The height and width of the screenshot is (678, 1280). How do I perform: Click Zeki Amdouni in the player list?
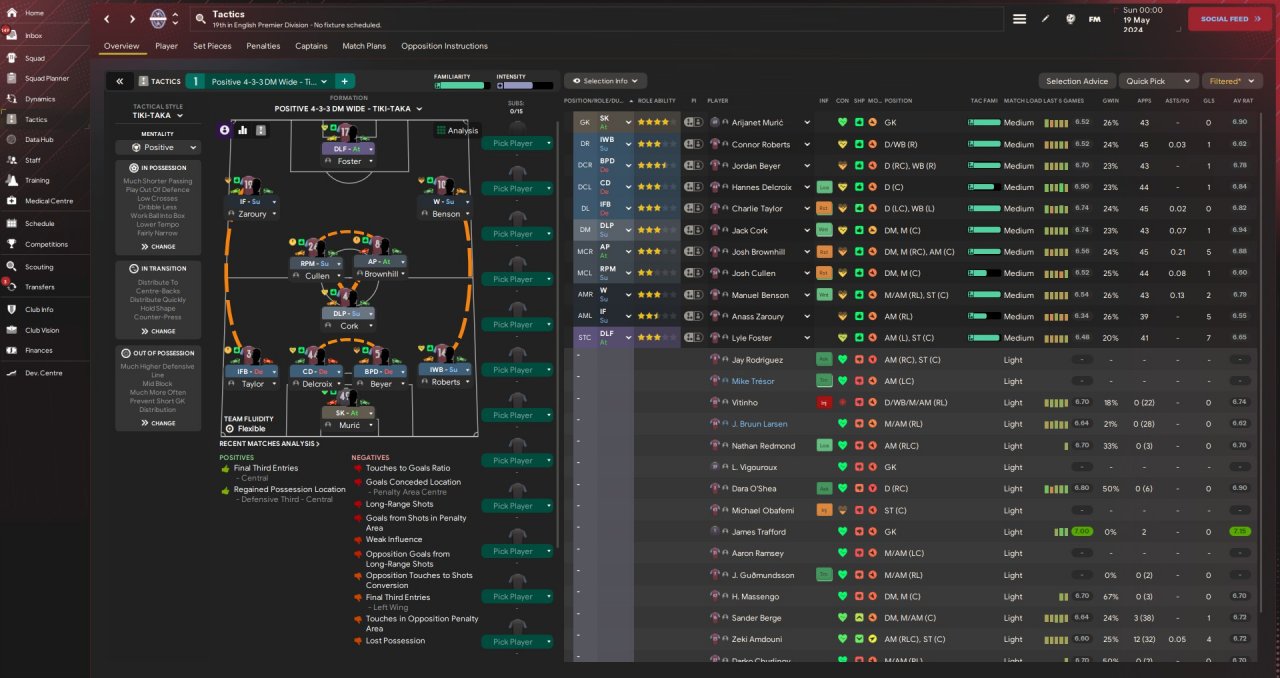coord(757,639)
